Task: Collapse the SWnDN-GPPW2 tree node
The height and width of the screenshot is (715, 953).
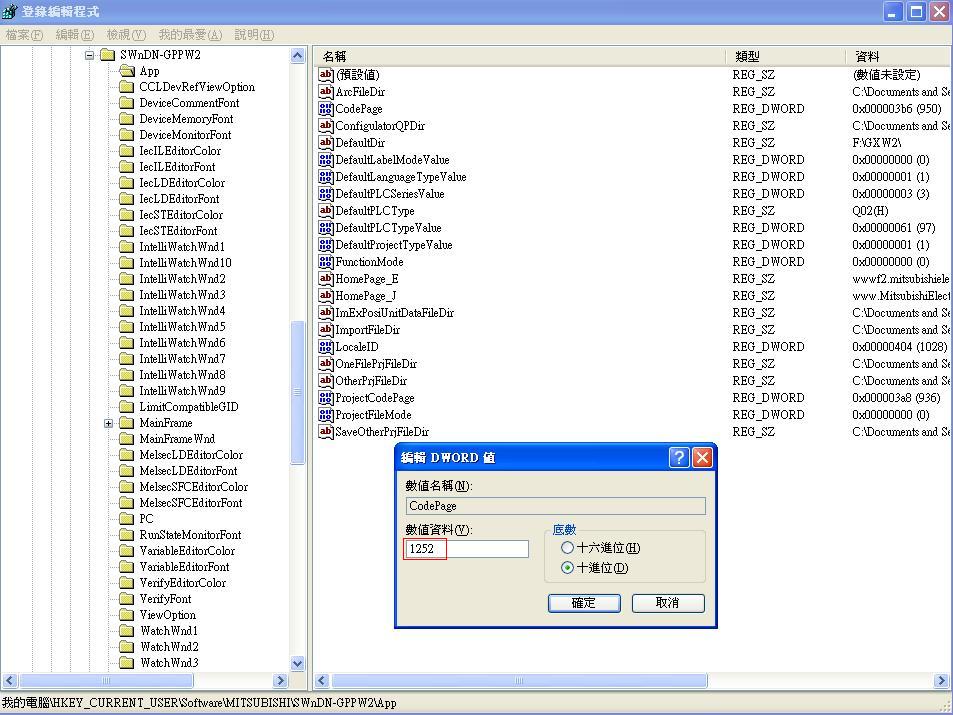Action: coord(89,55)
